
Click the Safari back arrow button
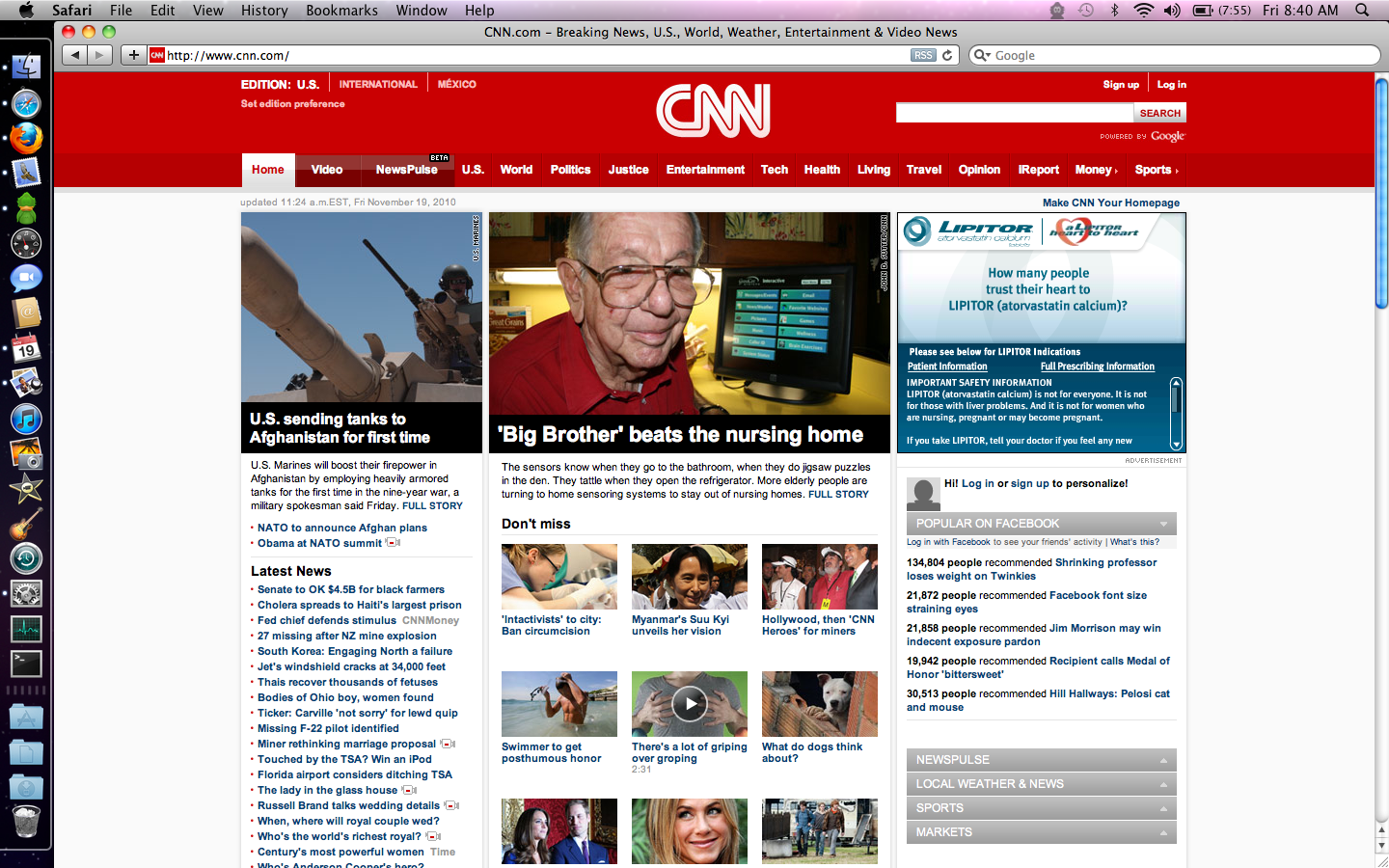tap(74, 55)
